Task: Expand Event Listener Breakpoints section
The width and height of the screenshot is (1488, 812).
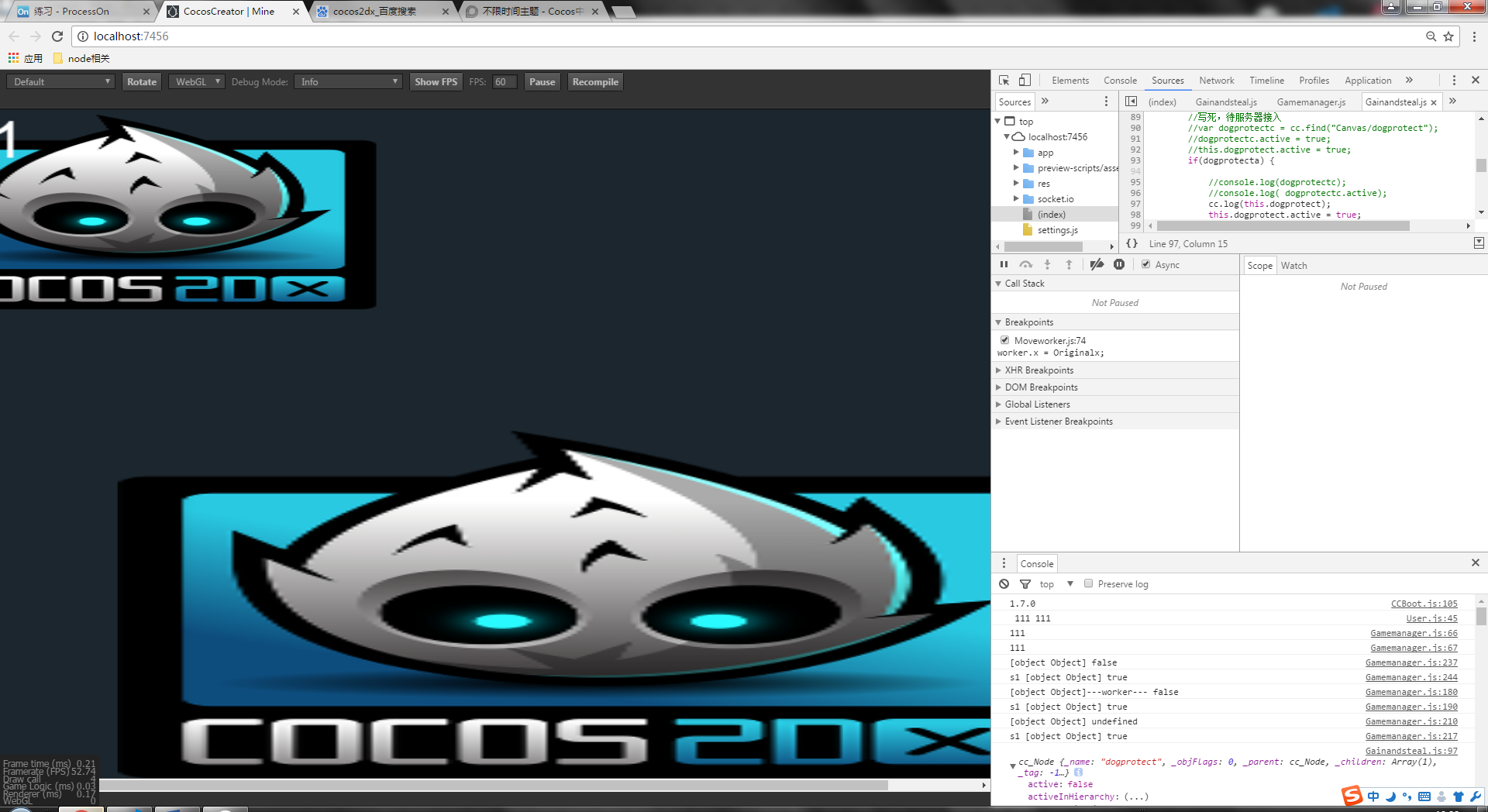Action: (x=1115, y=421)
